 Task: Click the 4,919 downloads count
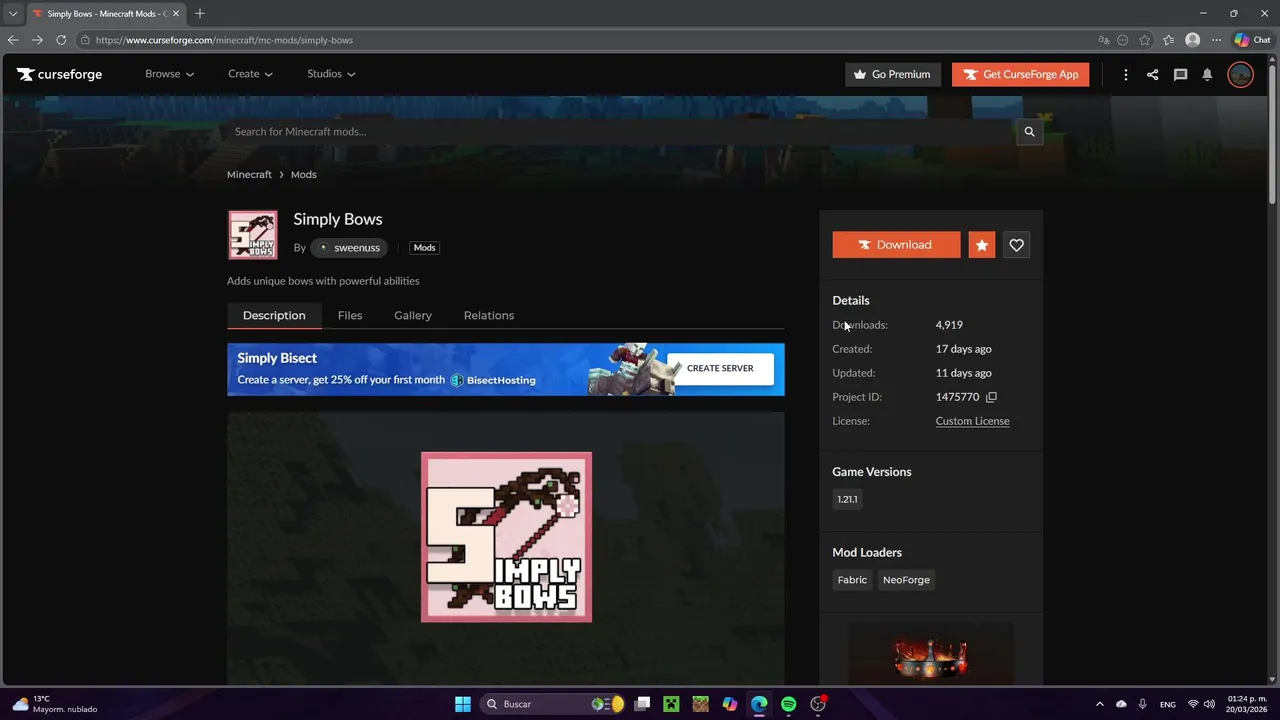click(x=949, y=325)
